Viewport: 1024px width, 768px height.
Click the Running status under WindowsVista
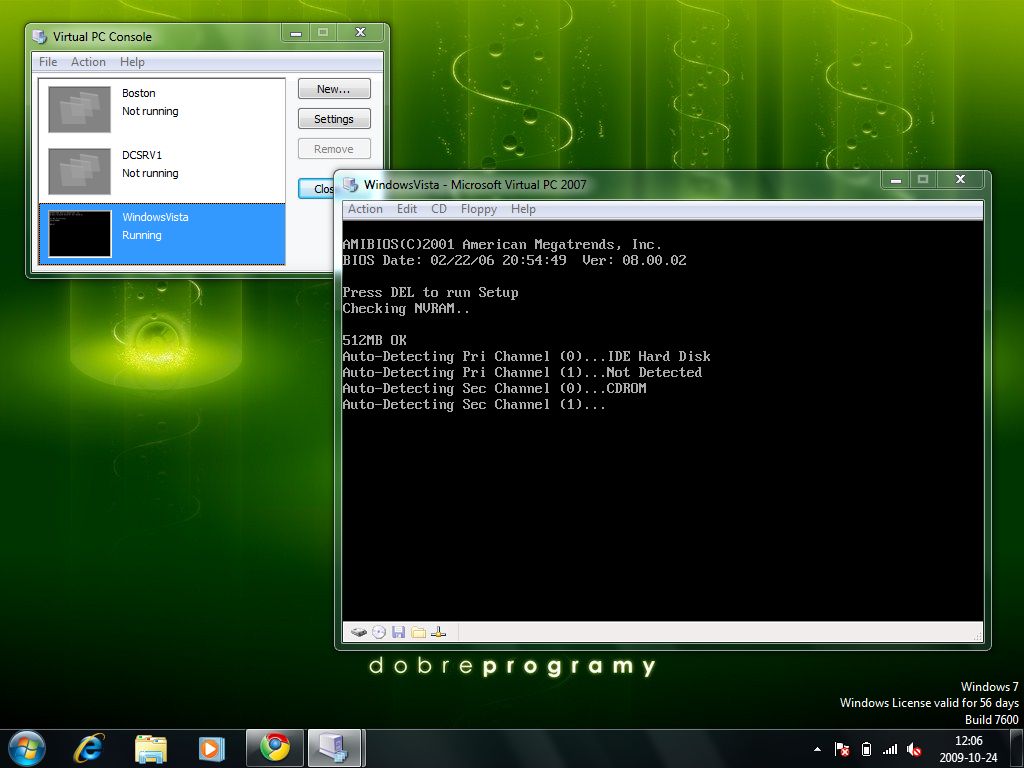[142, 235]
